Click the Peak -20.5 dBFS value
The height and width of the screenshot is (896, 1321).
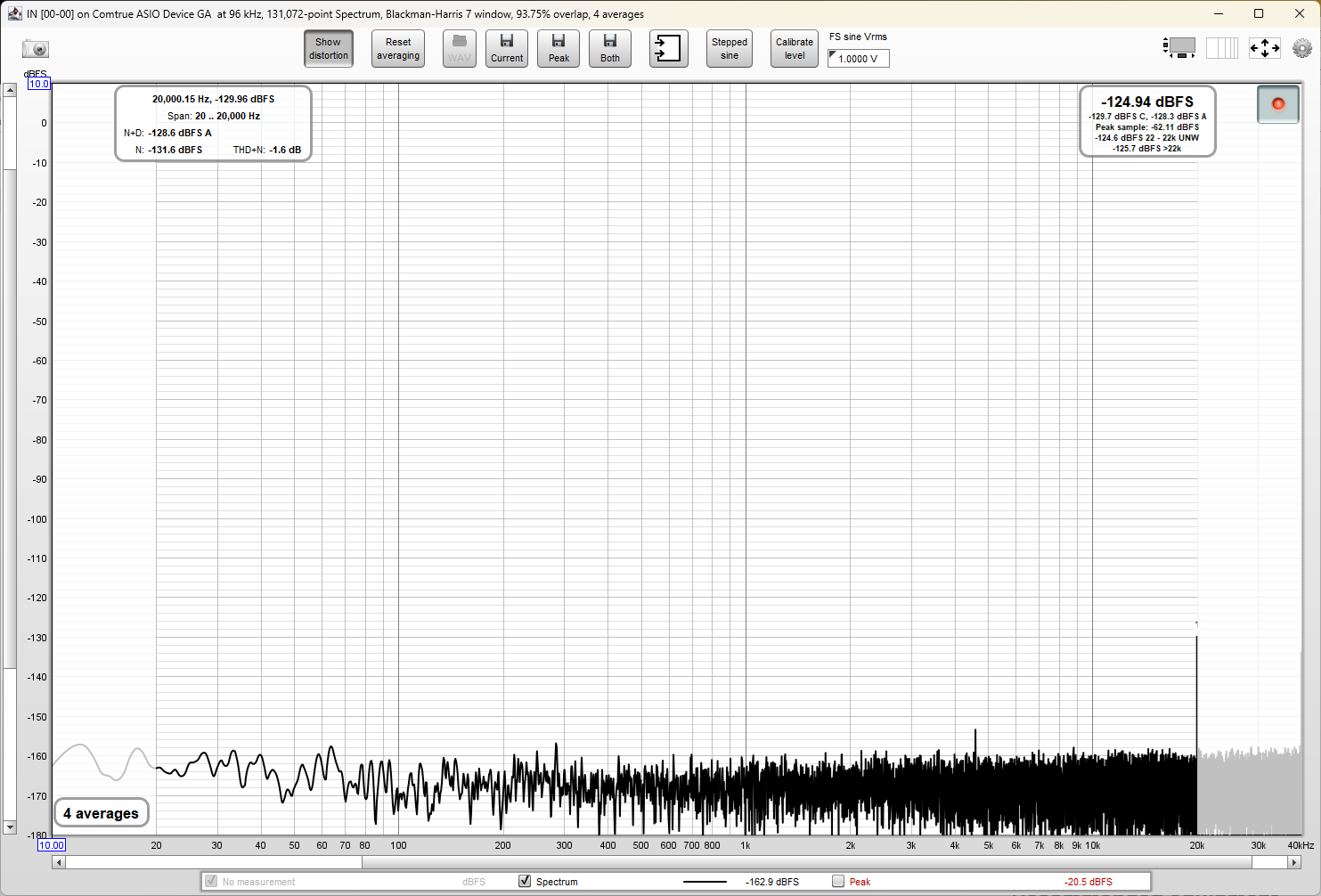(1089, 882)
